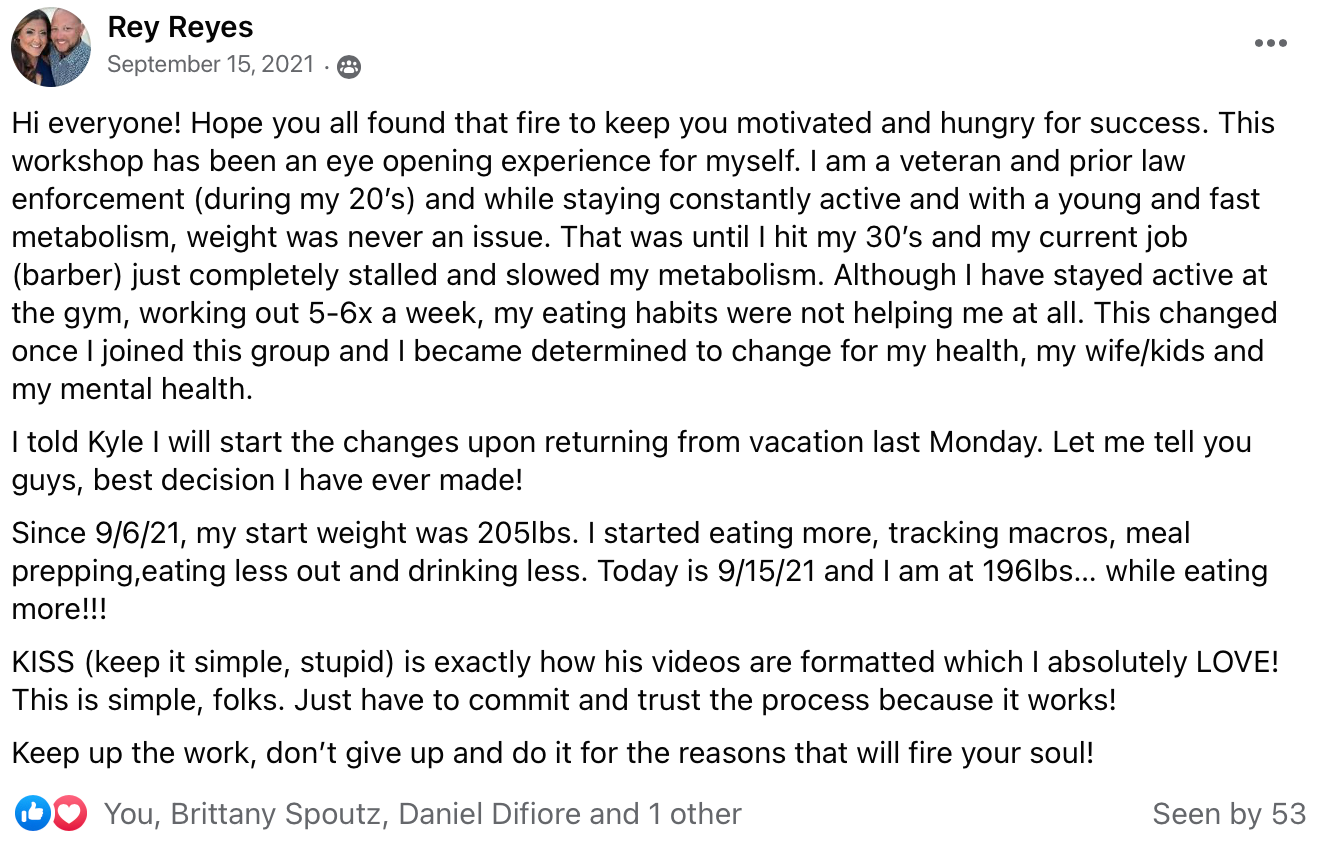Click the red heart Love reaction icon
The height and width of the screenshot is (842, 1318).
tap(69, 814)
